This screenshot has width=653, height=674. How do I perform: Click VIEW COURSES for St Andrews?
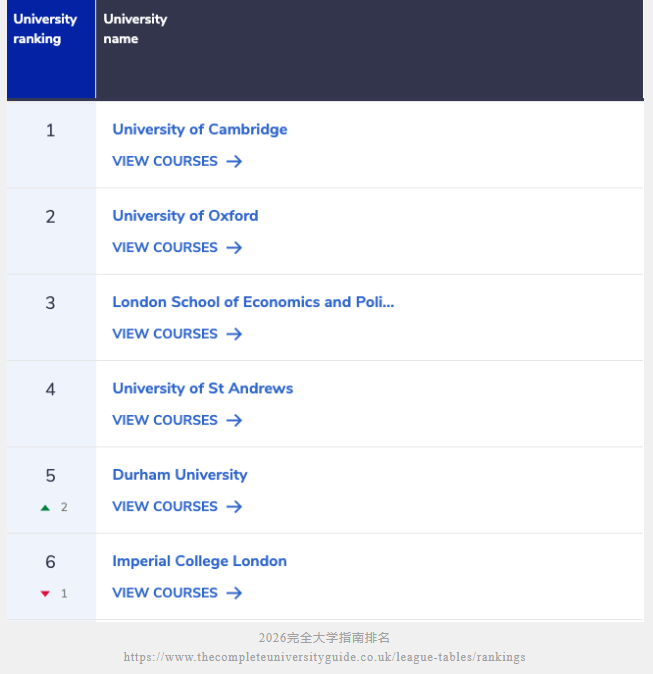165,420
